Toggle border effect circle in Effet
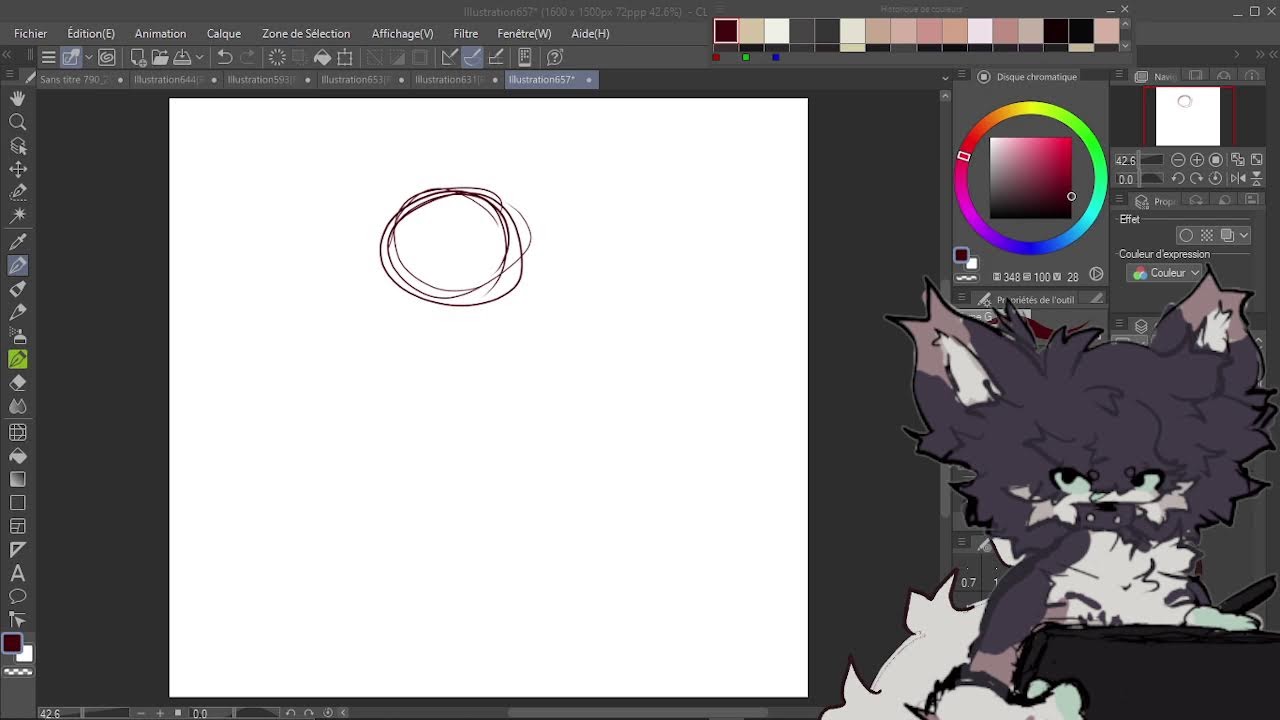This screenshot has height=720, width=1280. (x=1186, y=236)
